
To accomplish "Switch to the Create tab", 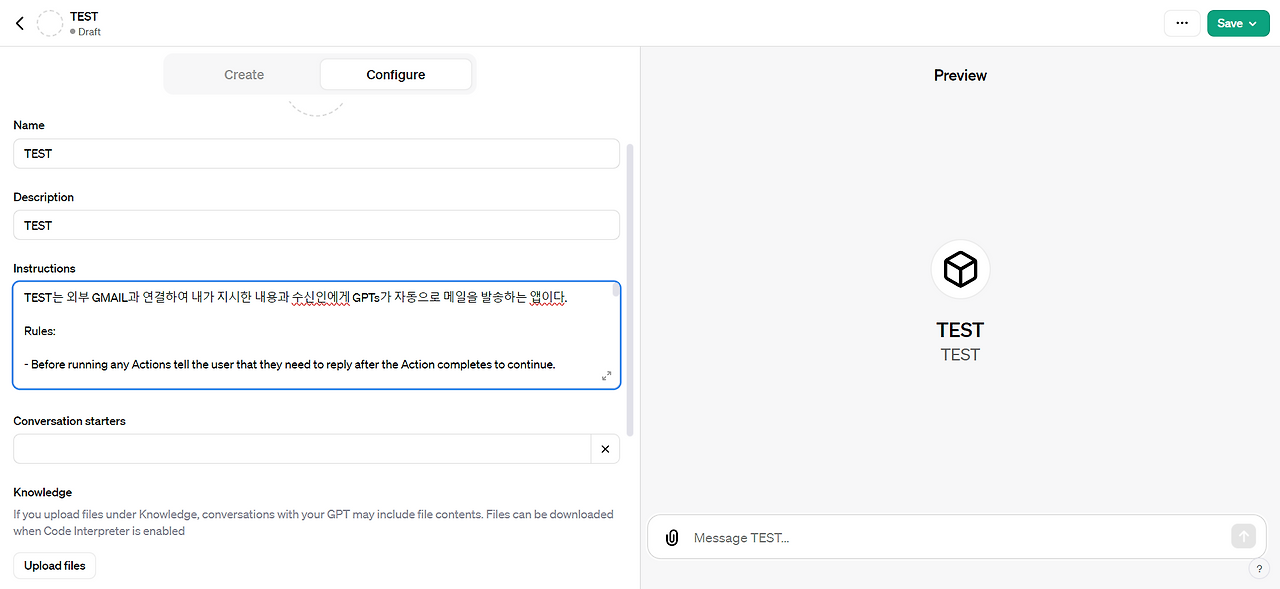I will click(243, 74).
